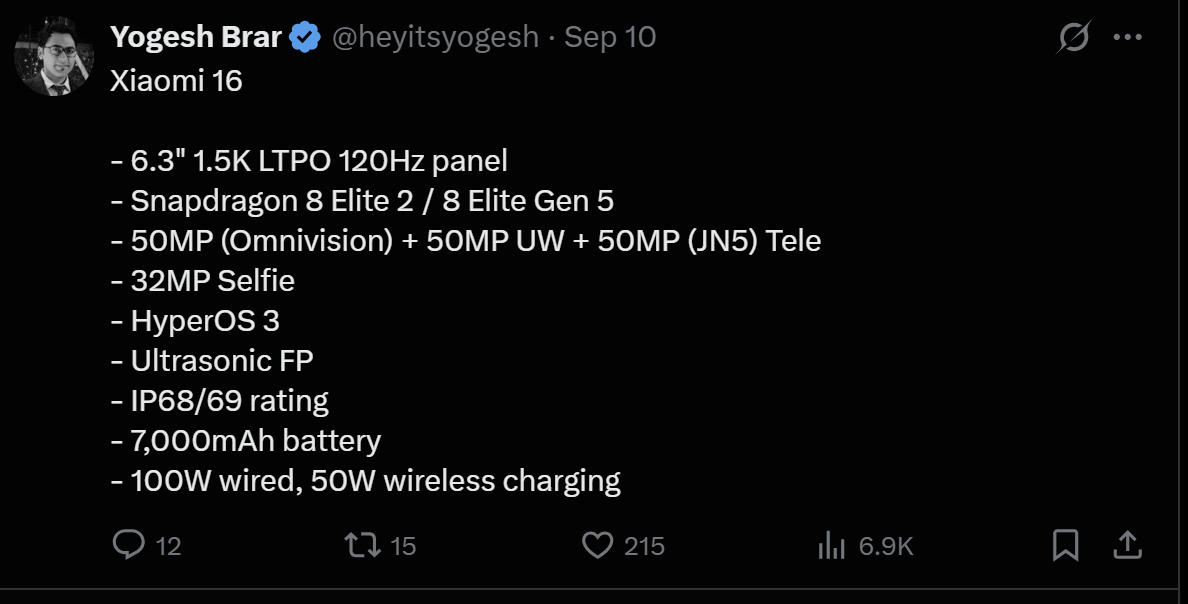Click the repost count 15

click(402, 546)
